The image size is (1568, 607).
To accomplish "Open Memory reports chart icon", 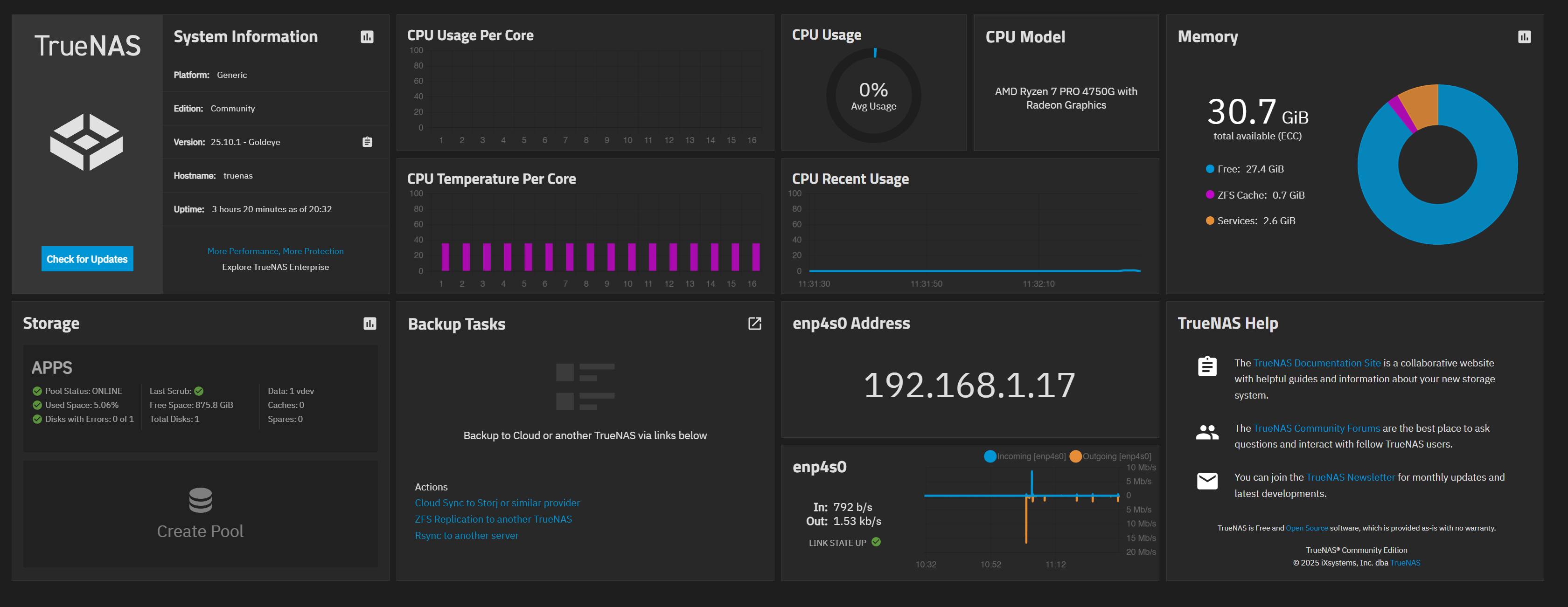I will 1524,37.
